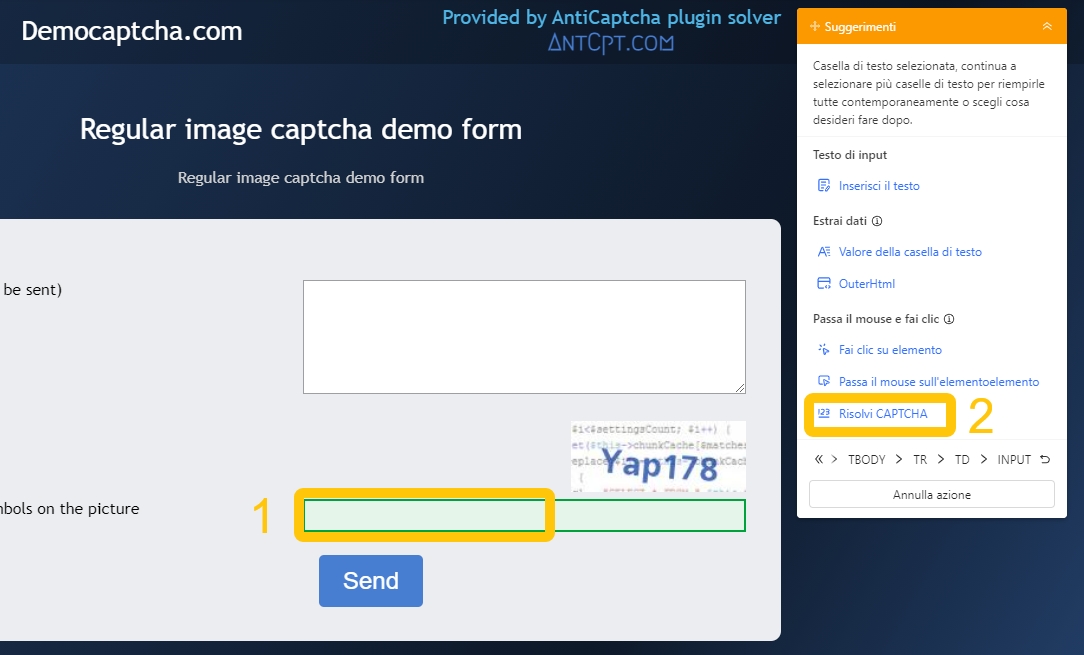Click the blue Send button
1084x655 pixels.
pyautogui.click(x=371, y=581)
